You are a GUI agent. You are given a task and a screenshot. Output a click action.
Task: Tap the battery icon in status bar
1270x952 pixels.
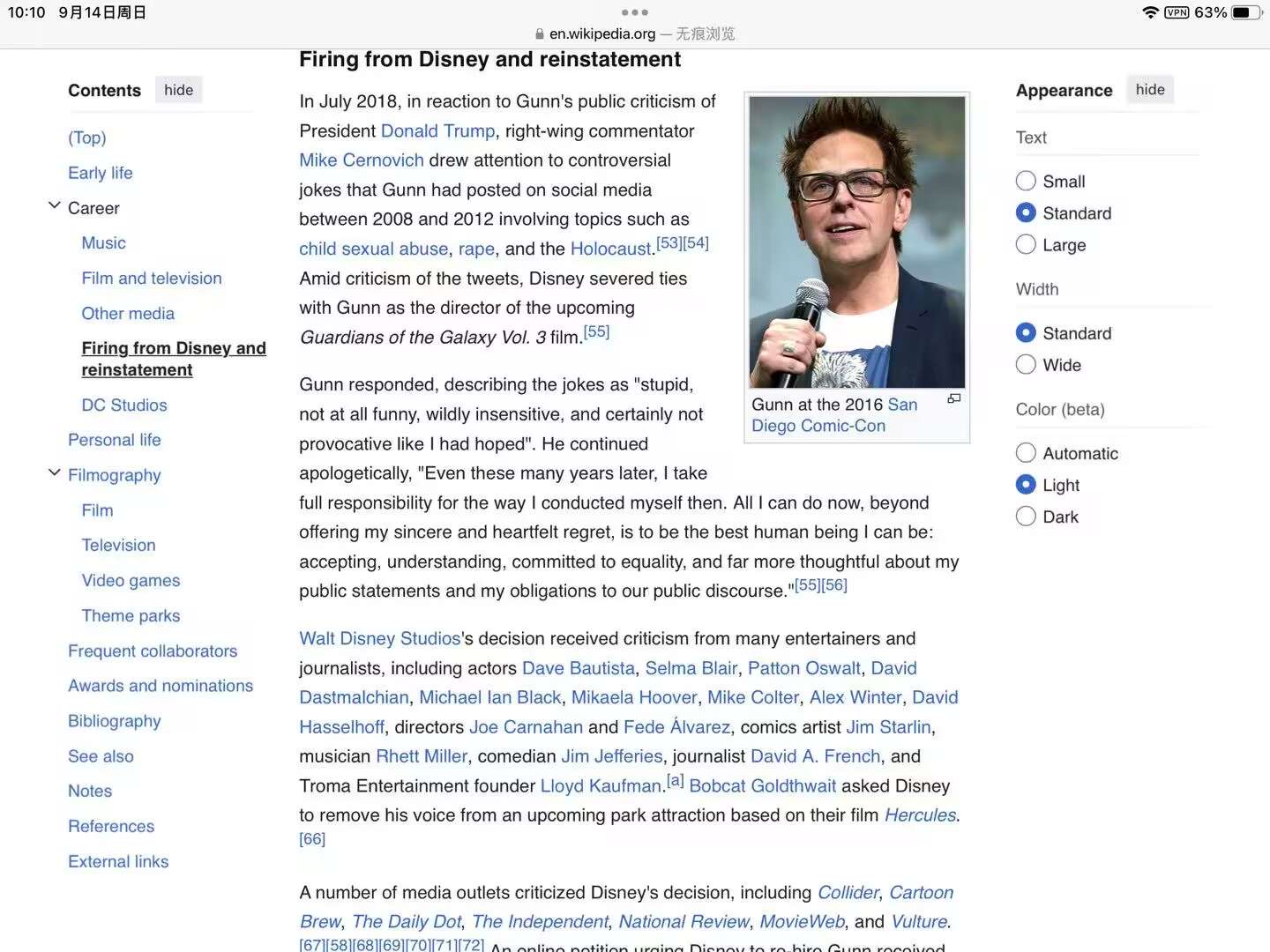pos(1246,12)
